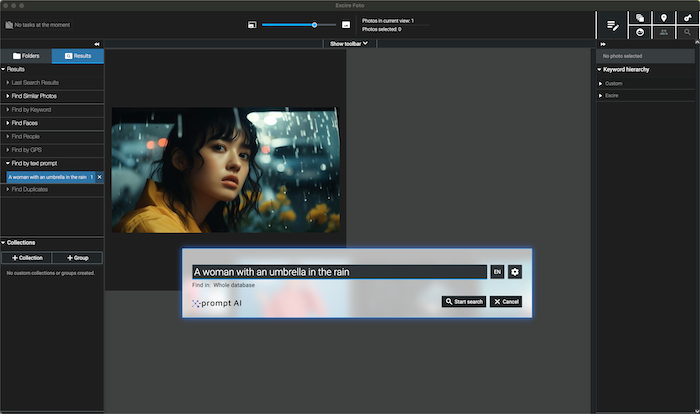Expand the Custom keyword hierarchy
700x414 pixels.
(601, 83)
